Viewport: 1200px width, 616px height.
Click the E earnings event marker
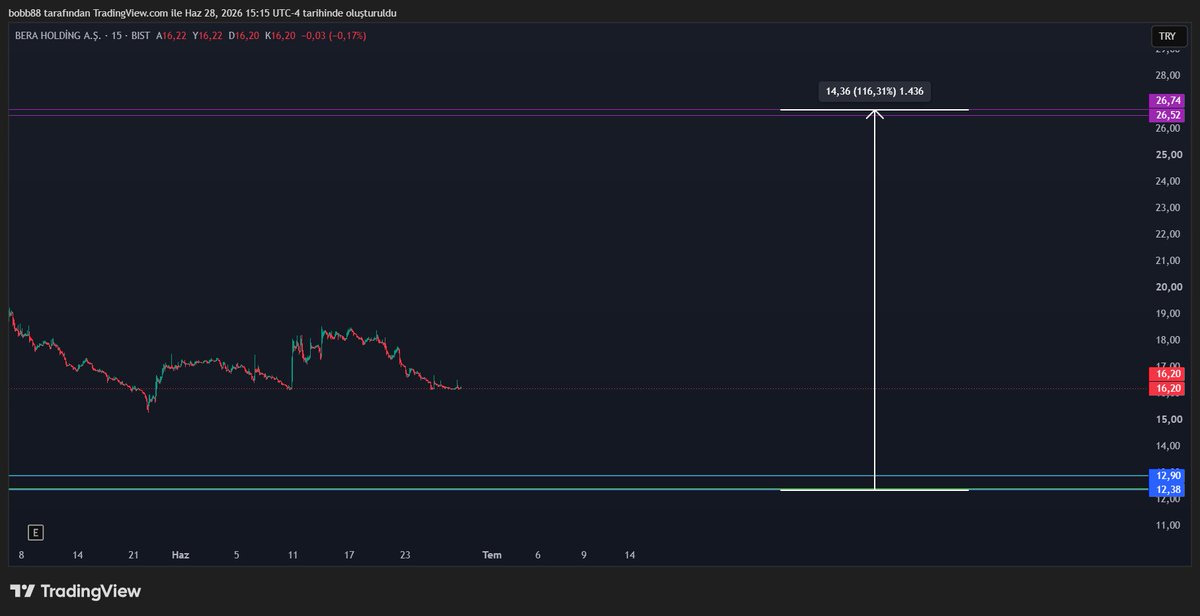tap(36, 532)
